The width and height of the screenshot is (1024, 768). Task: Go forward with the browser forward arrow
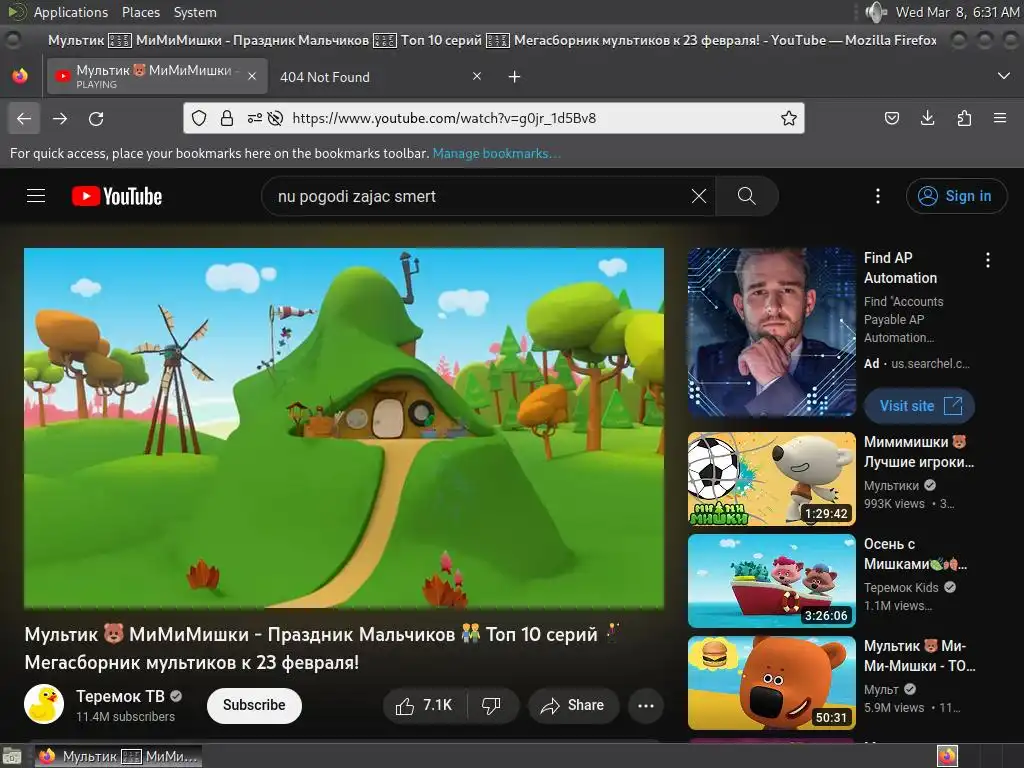coord(60,119)
